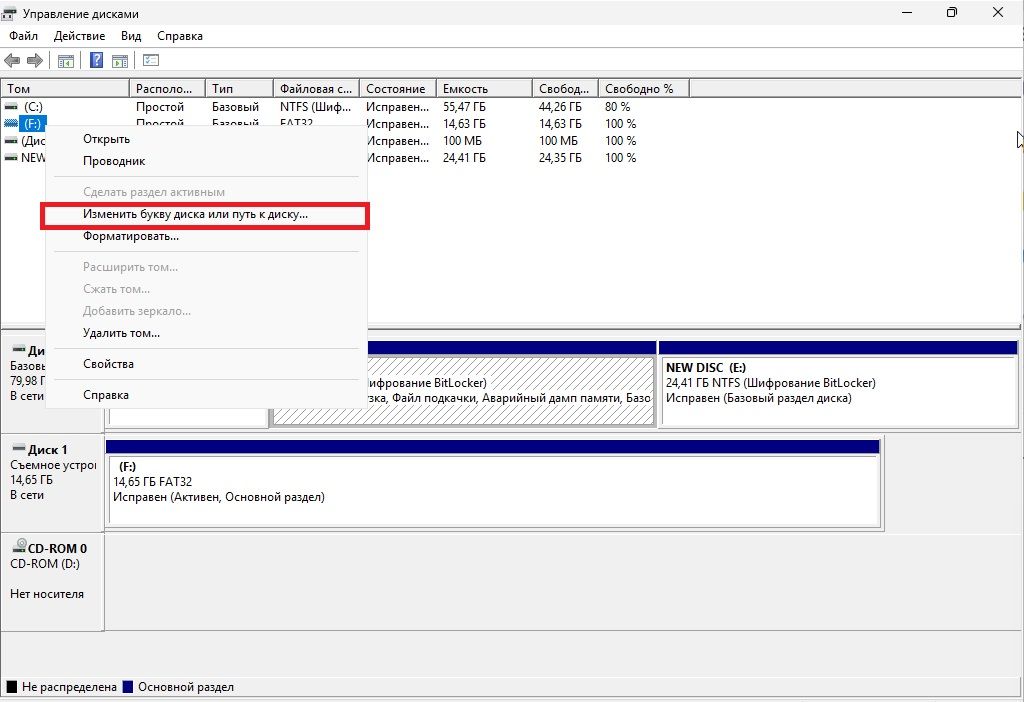Select Изменить букву диска или путь к диску
The height and width of the screenshot is (702, 1024).
(206, 214)
